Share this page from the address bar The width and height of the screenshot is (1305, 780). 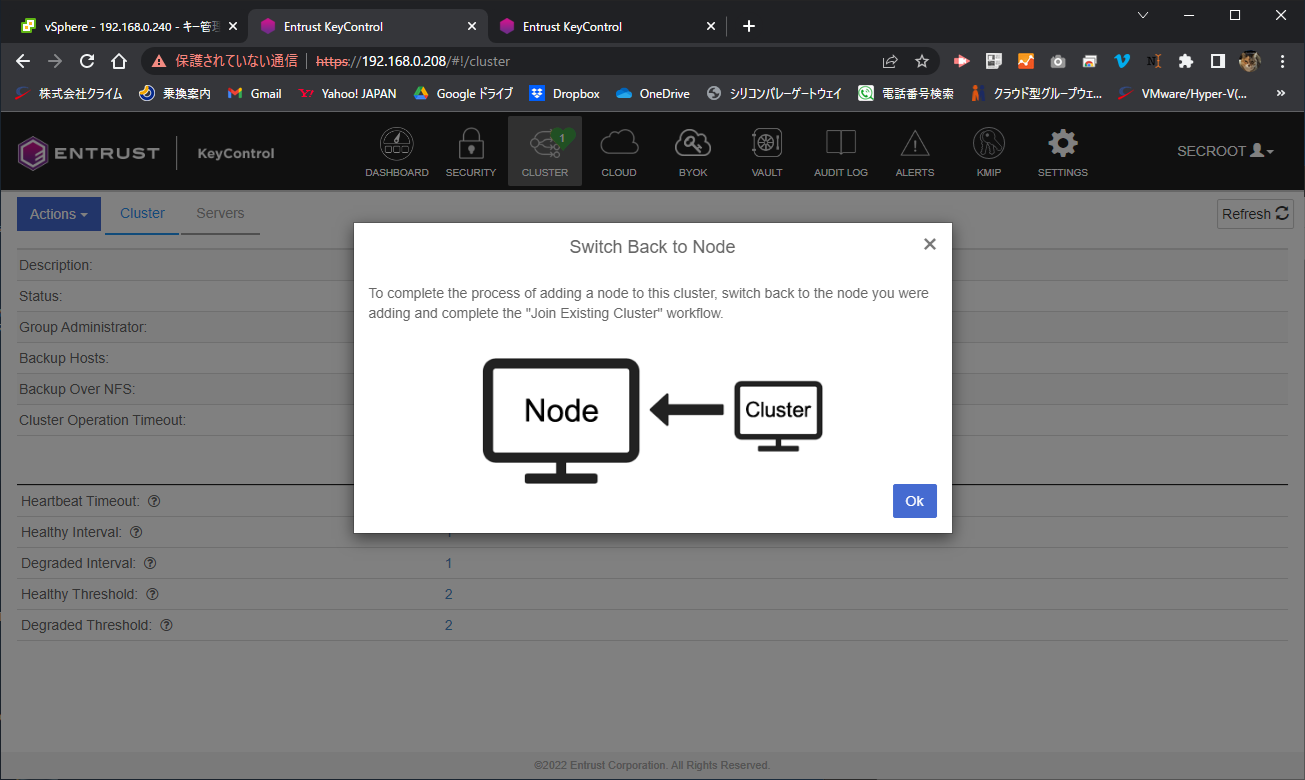click(890, 61)
